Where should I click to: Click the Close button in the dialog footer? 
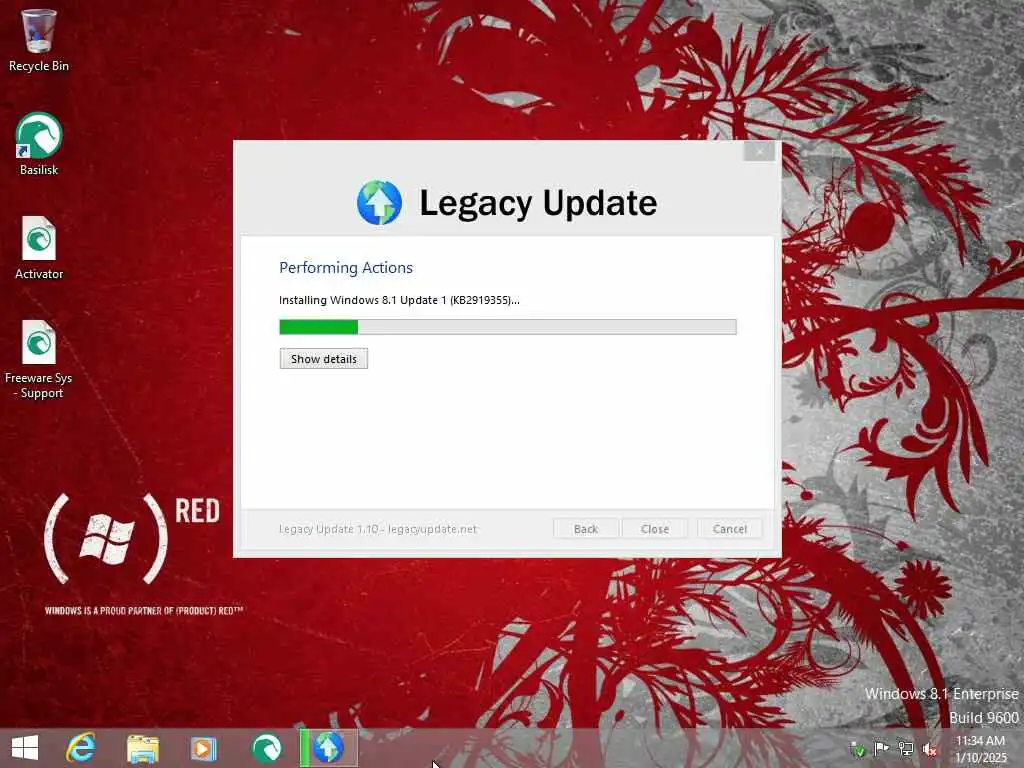pyautogui.click(x=654, y=529)
